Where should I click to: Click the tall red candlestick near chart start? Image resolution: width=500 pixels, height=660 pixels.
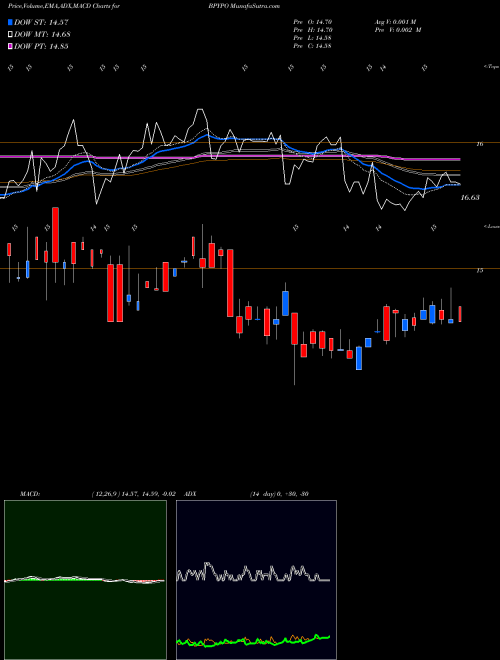55,235
